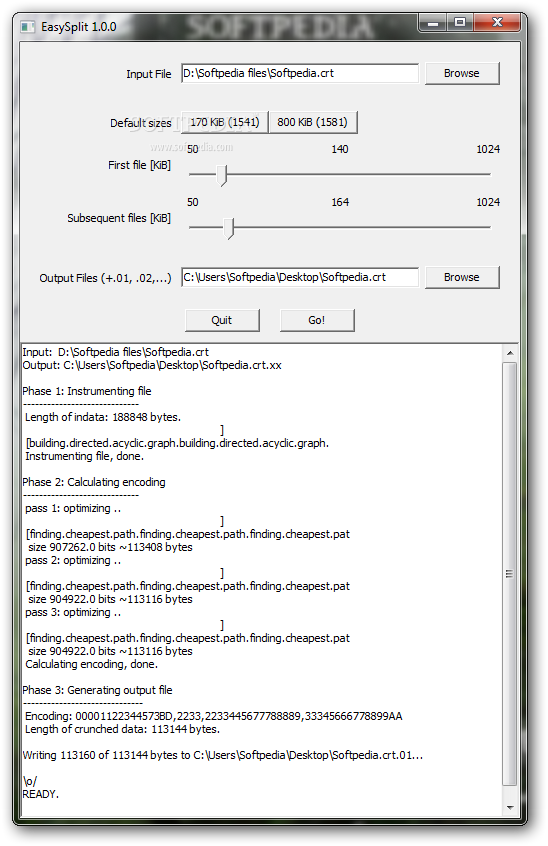548x846 pixels.
Task: Click the log scrollbar down arrow
Action: pos(510,808)
